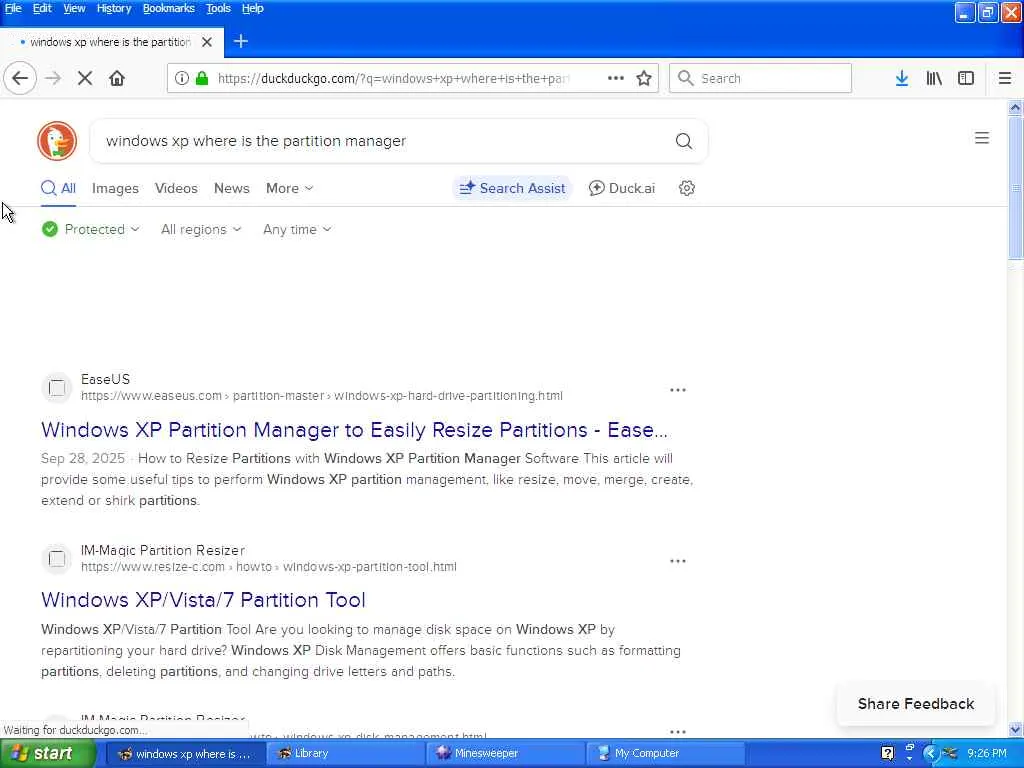This screenshot has height=768, width=1024.
Task: Open the Windows Start menu
Action: pyautogui.click(x=48, y=753)
